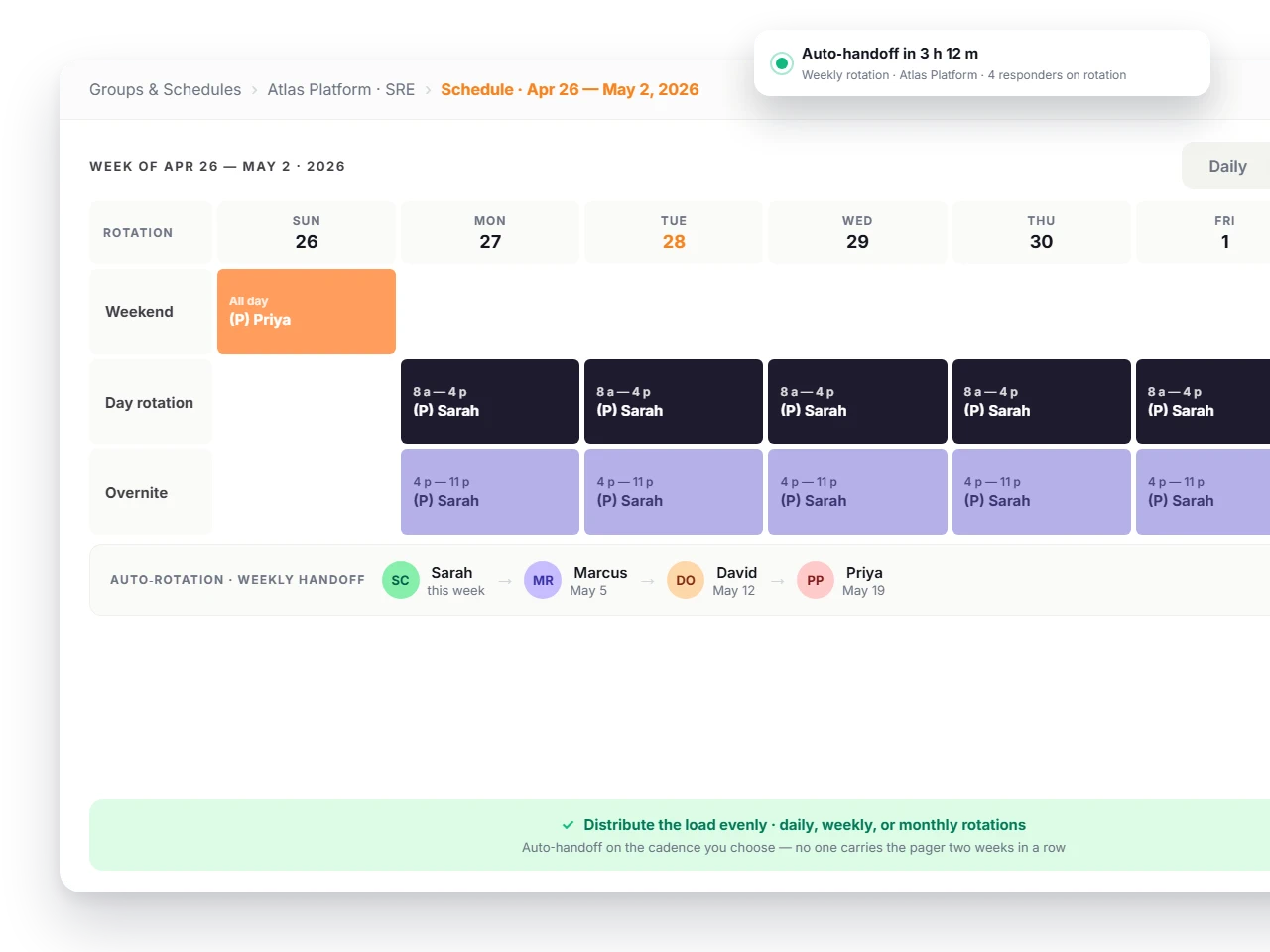Image resolution: width=1270 pixels, height=952 pixels.
Task: Open Priya's All day Weekend shift on Sunday
Action: (x=307, y=311)
